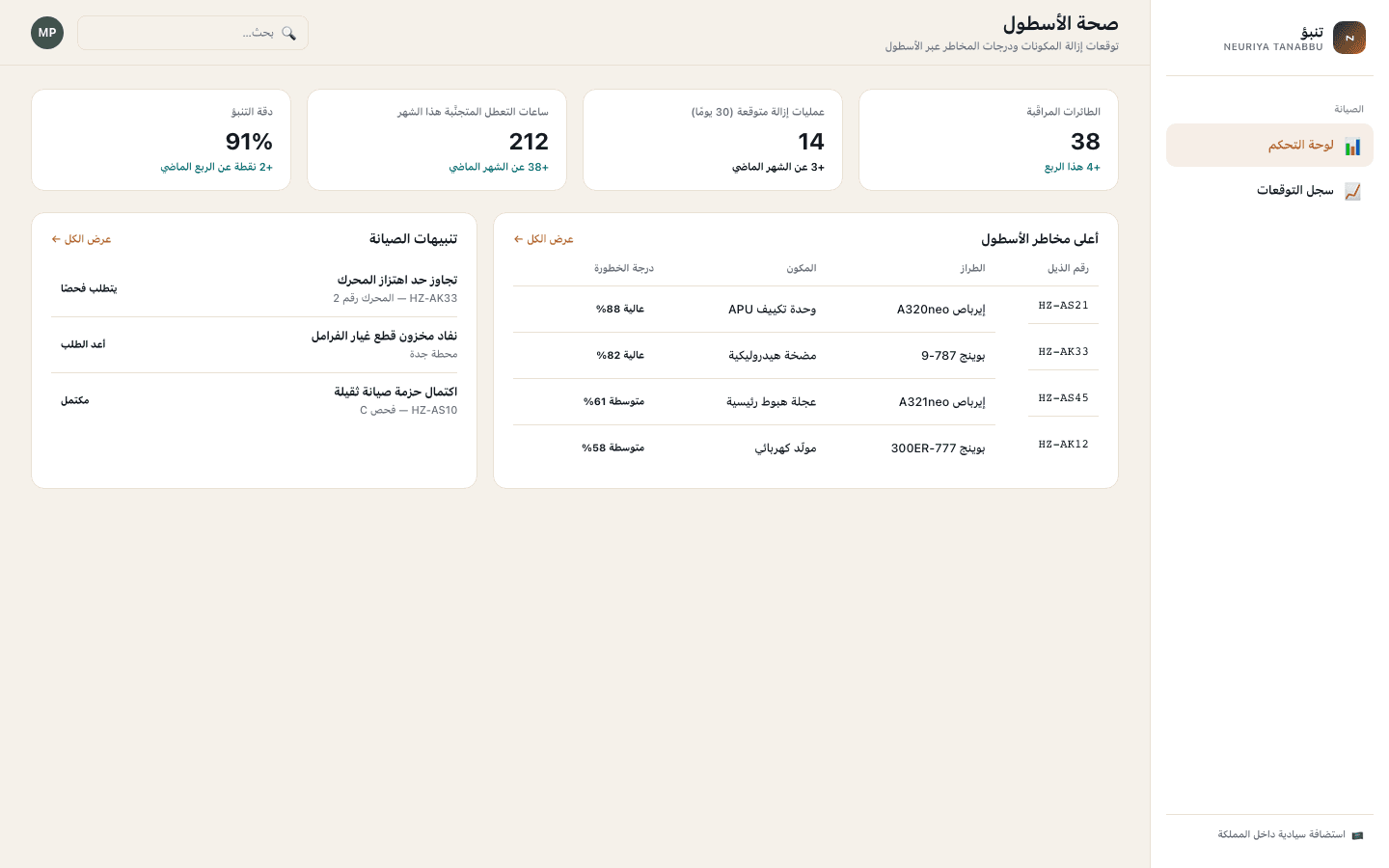Screen dimensions: 1389x868
Task: Select the عمليات إزالة متوقعة card showing 14
Action: [713, 140]
